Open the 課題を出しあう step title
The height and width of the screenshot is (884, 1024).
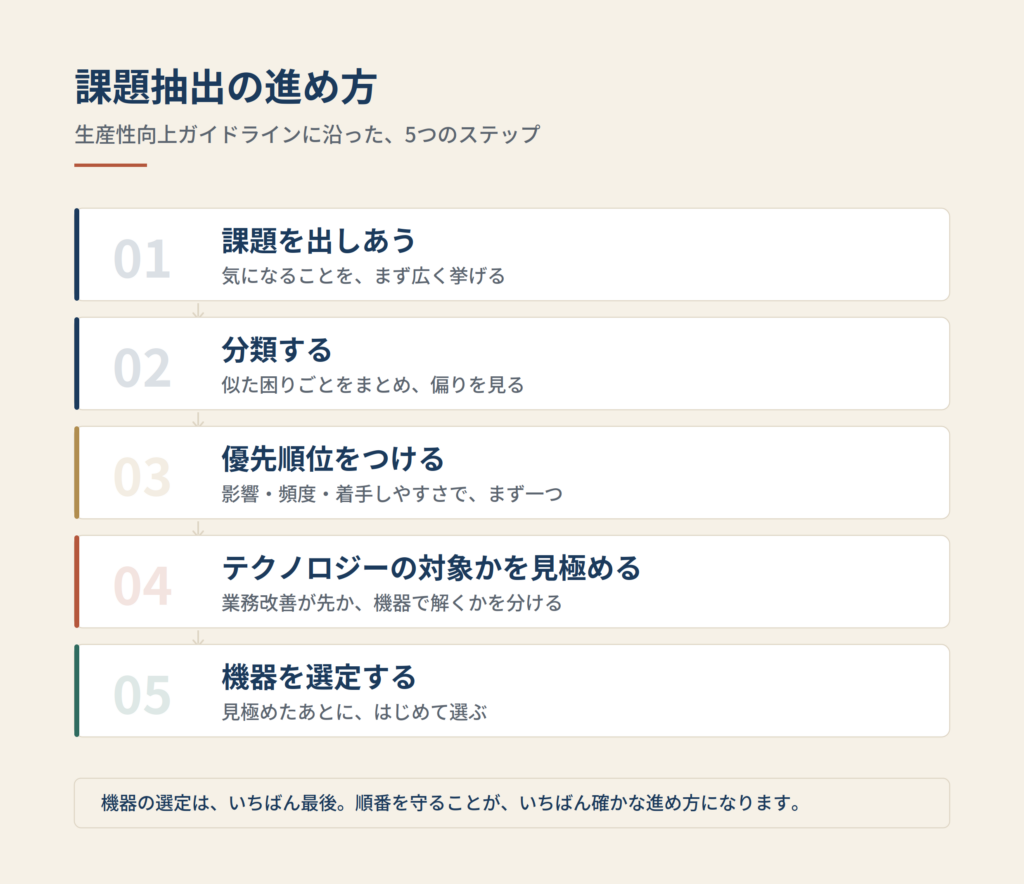tap(319, 240)
